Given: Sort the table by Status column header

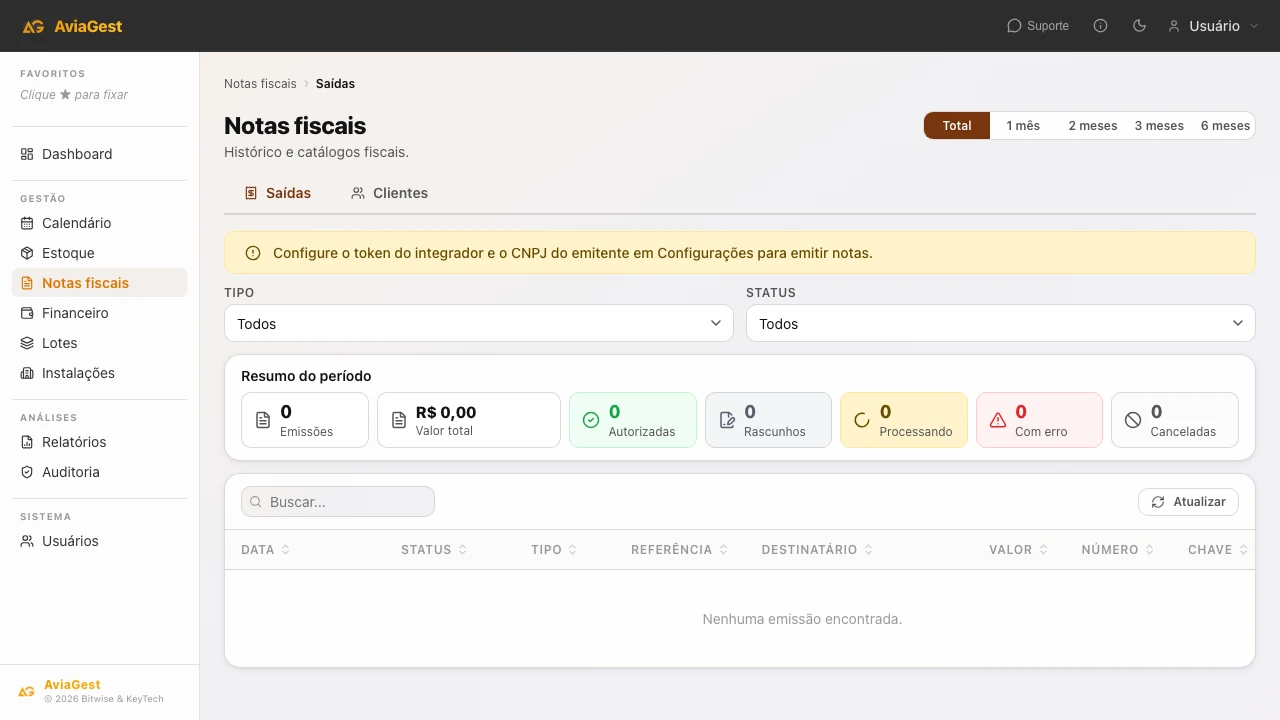Looking at the screenshot, I should [x=435, y=550].
